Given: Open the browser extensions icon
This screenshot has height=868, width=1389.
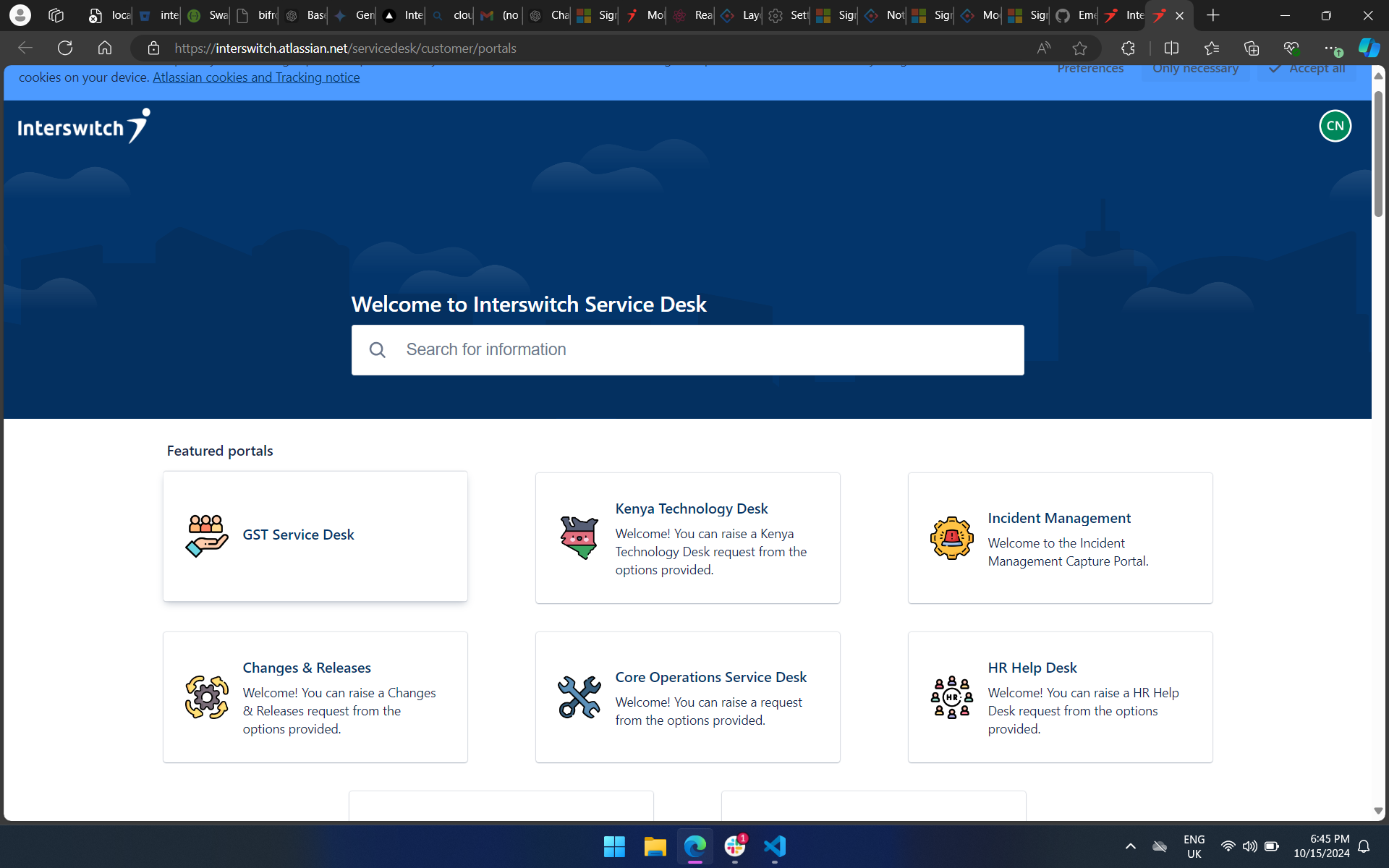Looking at the screenshot, I should coord(1128,48).
